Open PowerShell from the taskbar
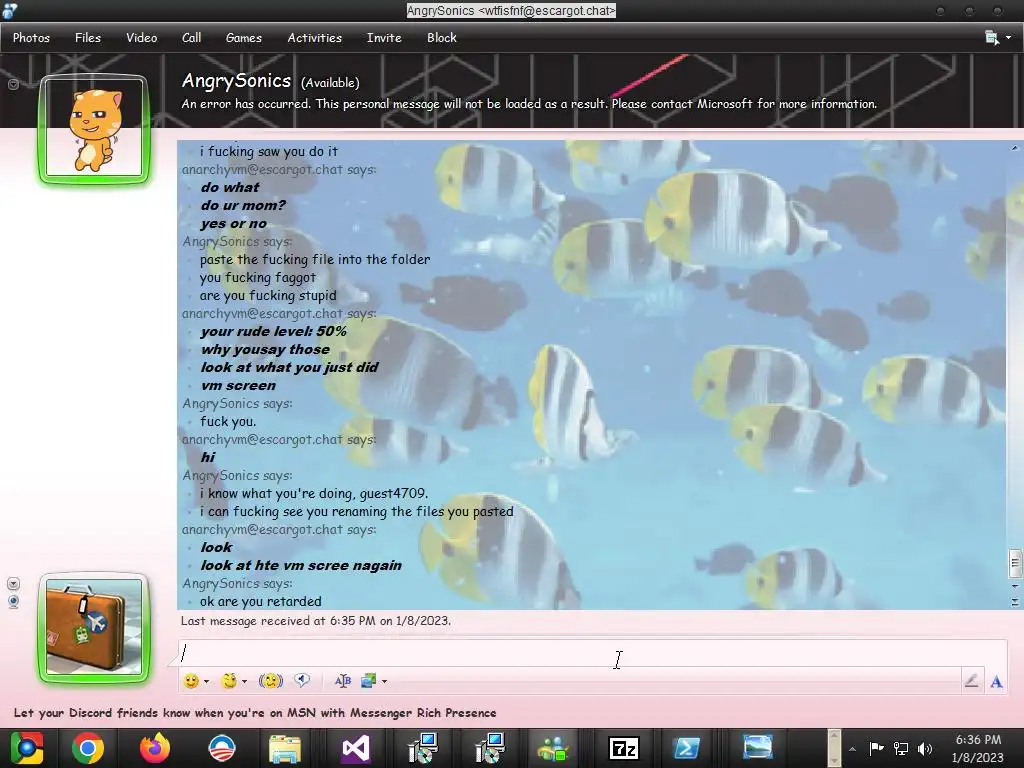 coord(686,748)
